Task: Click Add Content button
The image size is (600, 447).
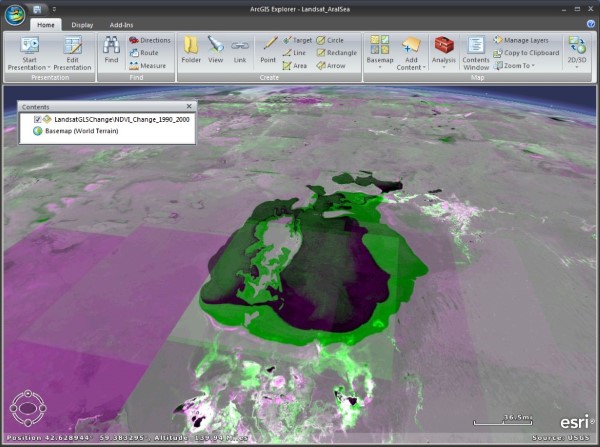Action: (411, 53)
